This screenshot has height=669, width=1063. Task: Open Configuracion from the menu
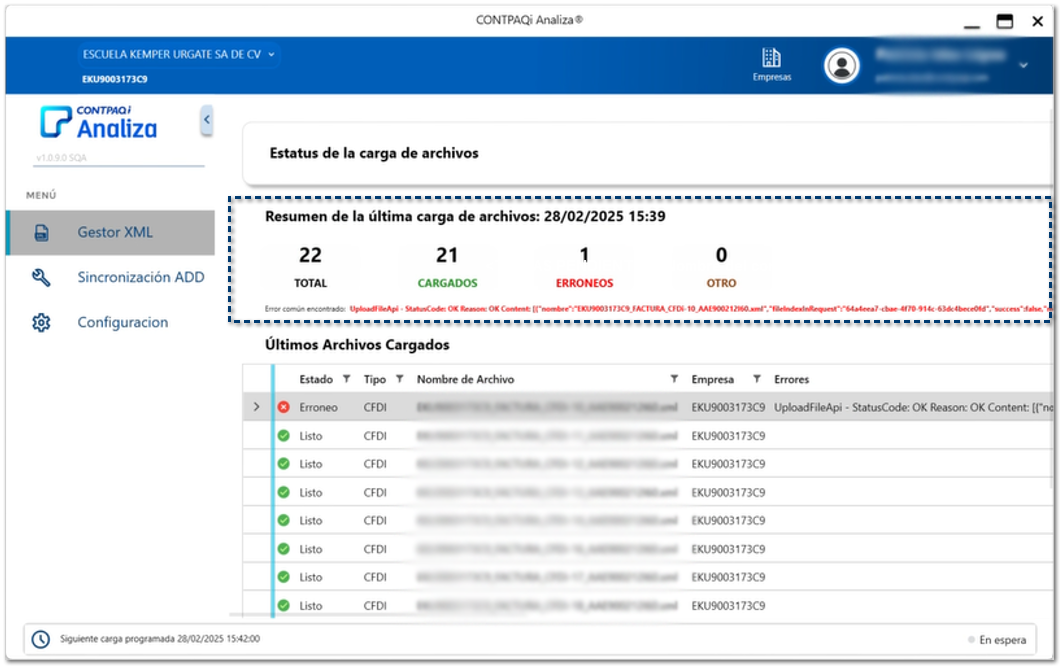click(122, 323)
